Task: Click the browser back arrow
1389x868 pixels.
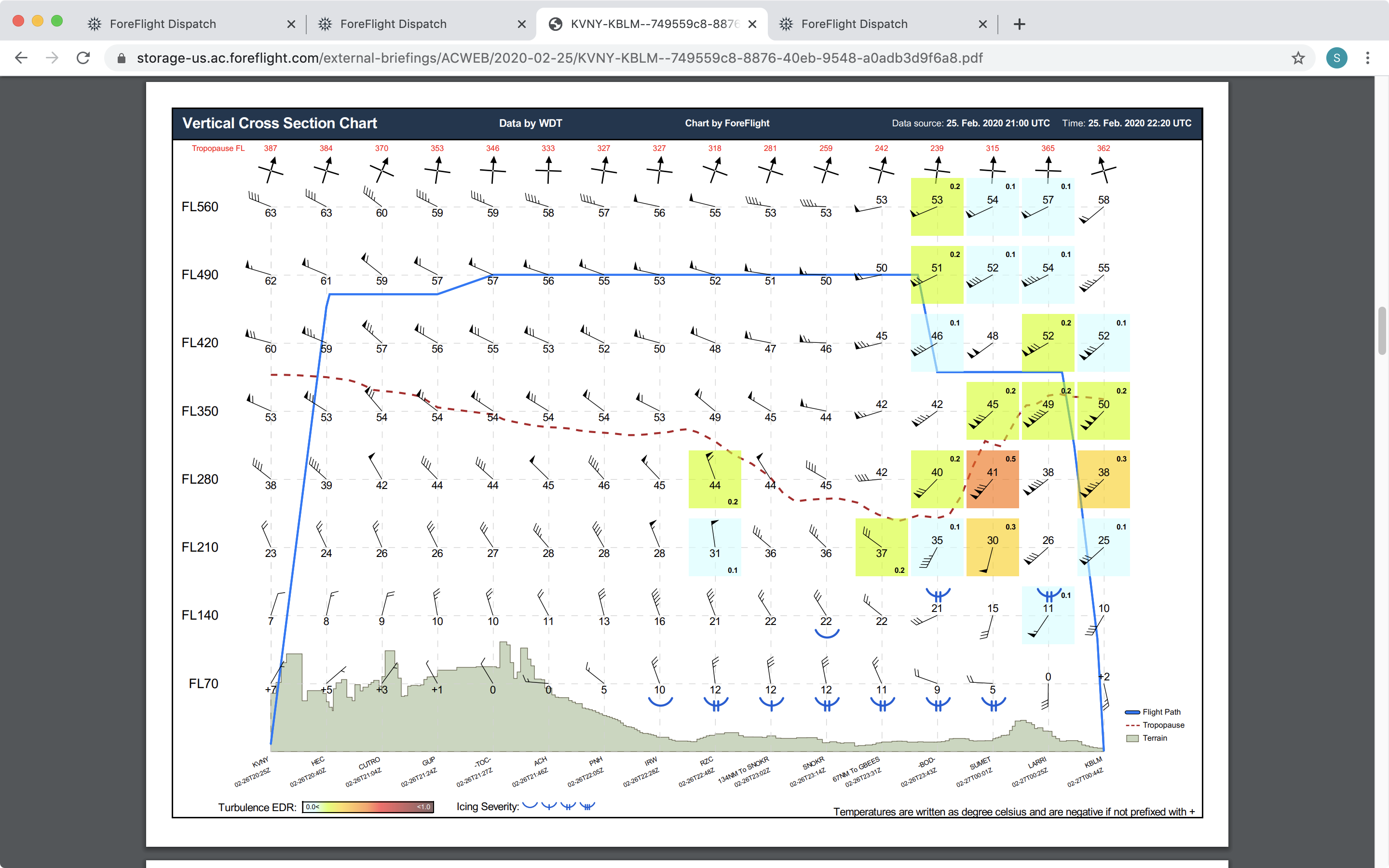Action: [x=21, y=58]
